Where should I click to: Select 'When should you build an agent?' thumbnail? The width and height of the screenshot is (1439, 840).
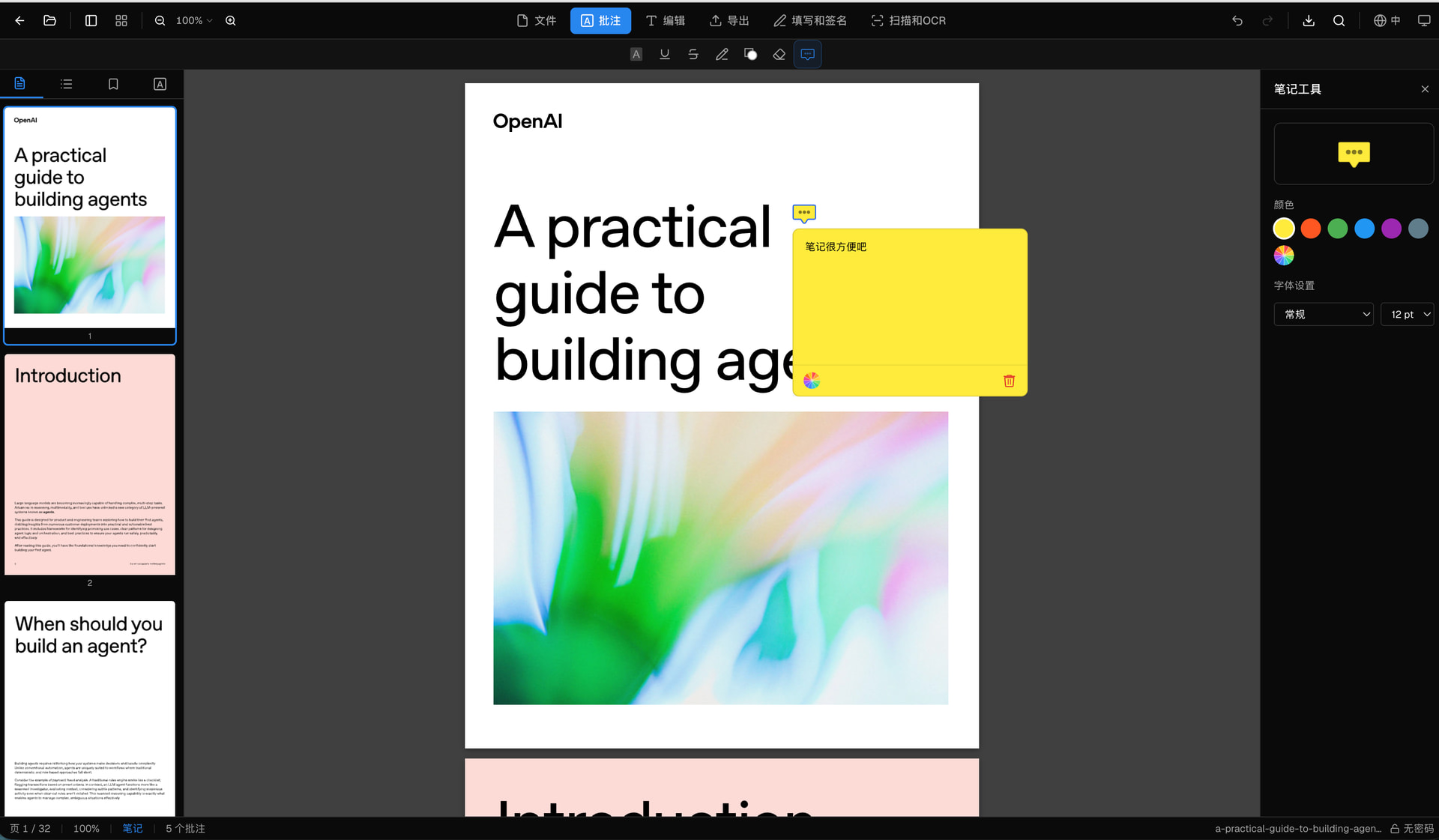pyautogui.click(x=90, y=708)
